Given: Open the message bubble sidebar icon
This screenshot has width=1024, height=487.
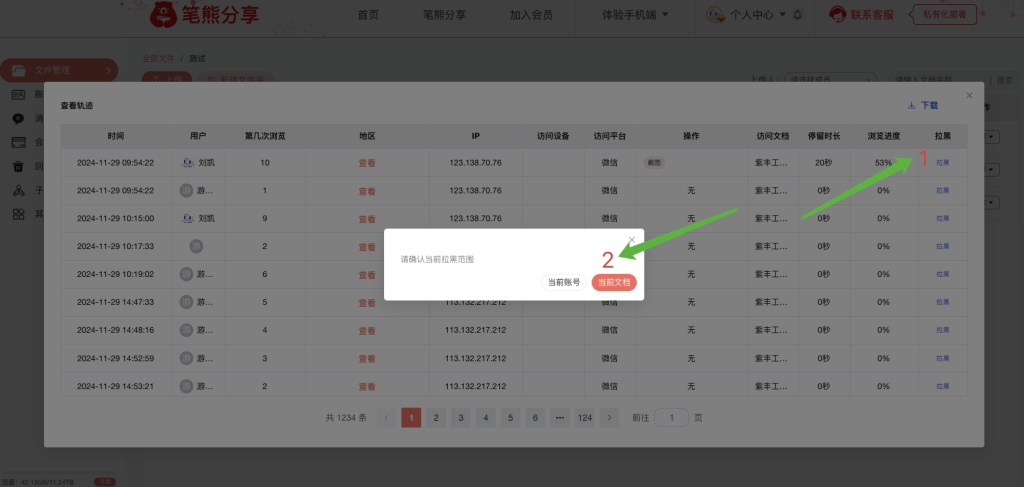Looking at the screenshot, I should 19,119.
